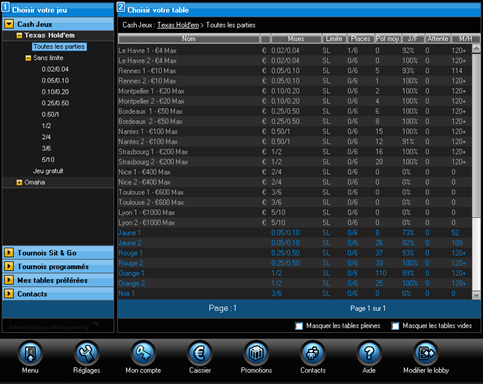The width and height of the screenshot is (483, 384).
Task: Select the Orange 2 table row
Action: click(x=295, y=283)
